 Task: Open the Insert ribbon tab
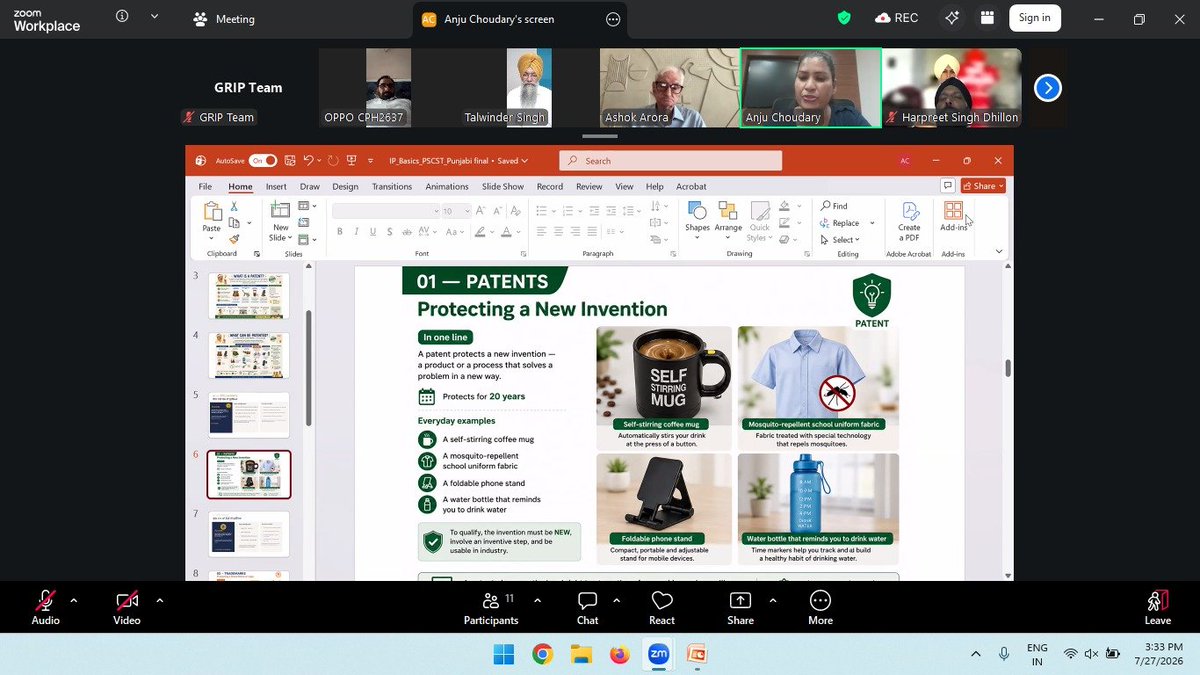(x=276, y=186)
